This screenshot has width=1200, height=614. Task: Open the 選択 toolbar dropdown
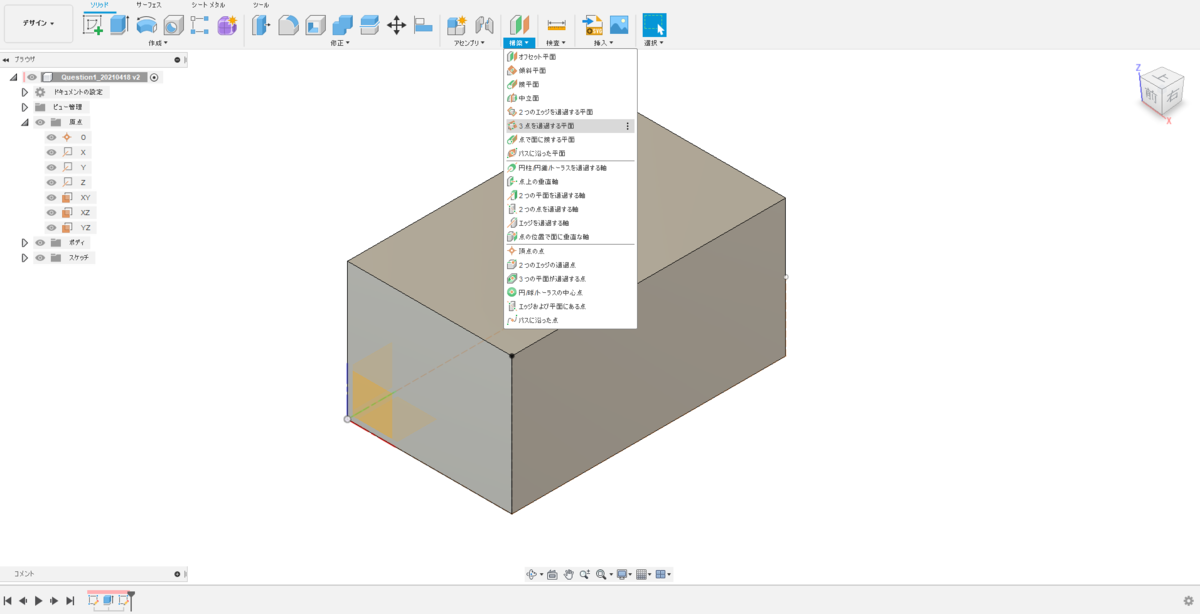point(654,43)
